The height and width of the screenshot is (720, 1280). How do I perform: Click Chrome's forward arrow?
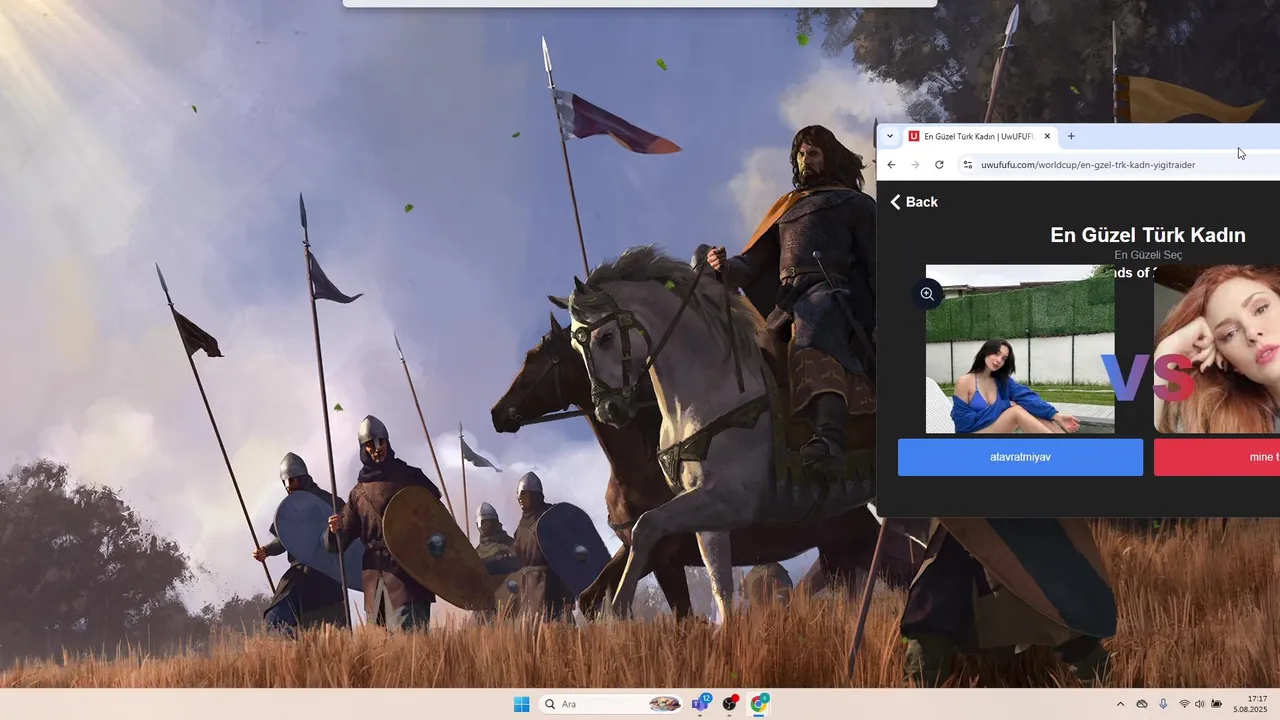pyautogui.click(x=915, y=164)
